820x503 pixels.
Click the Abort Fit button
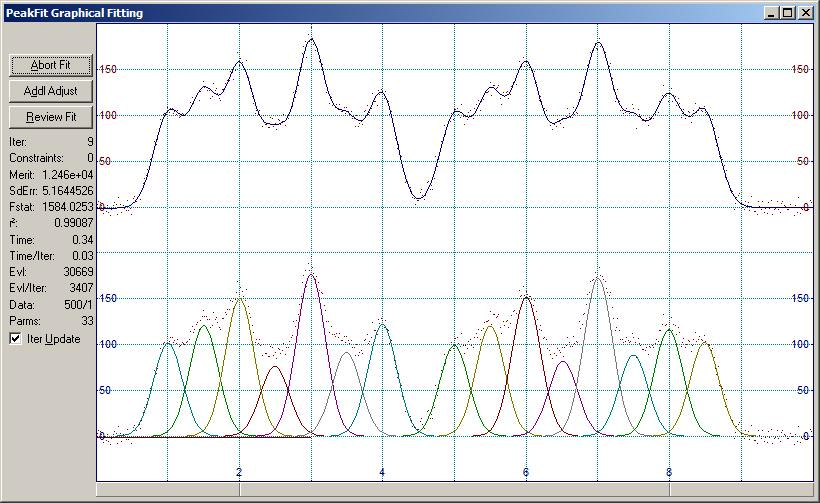[50, 65]
